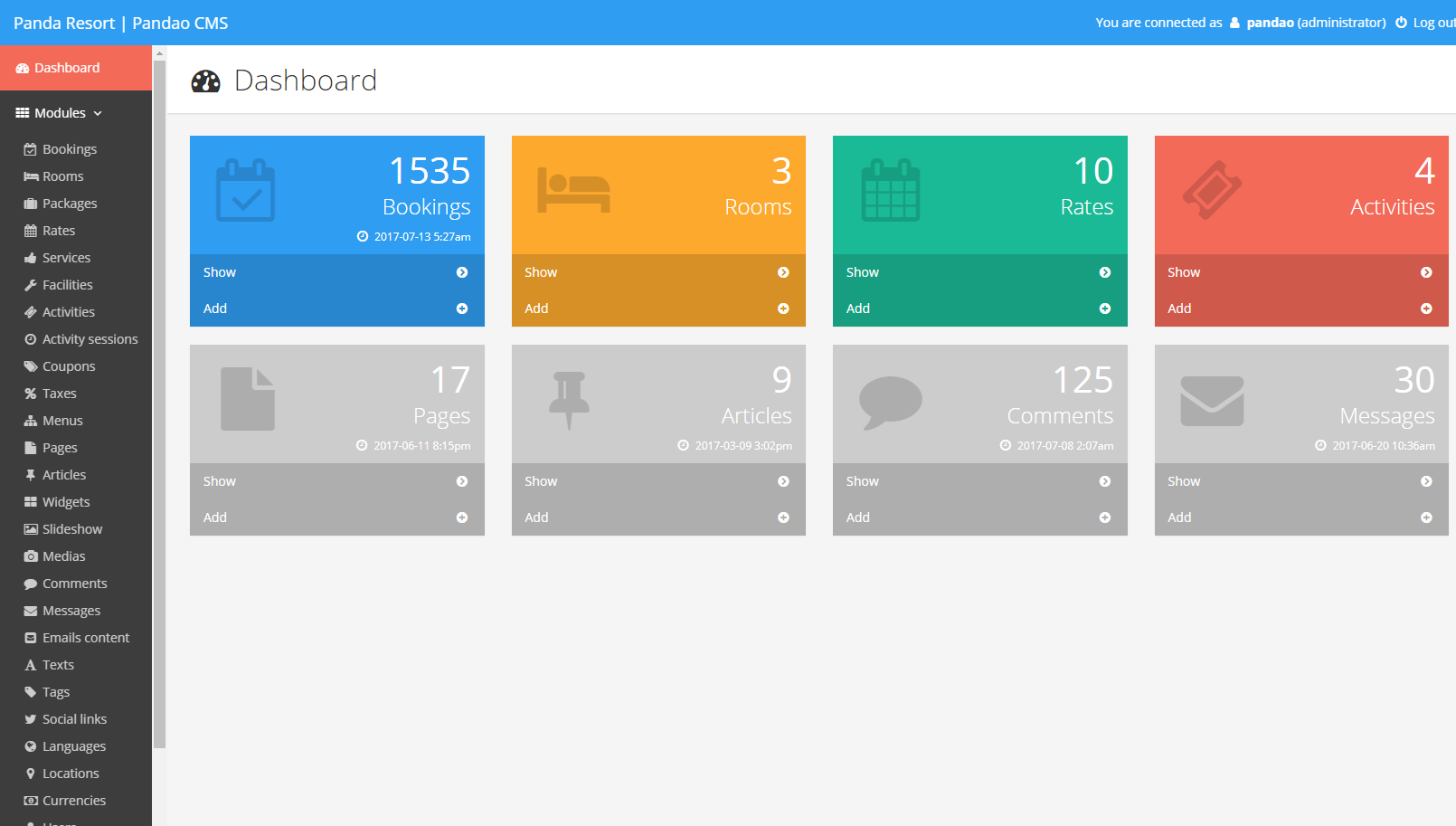
Task: Click the ticket icon on Activities tile
Action: [x=1212, y=190]
